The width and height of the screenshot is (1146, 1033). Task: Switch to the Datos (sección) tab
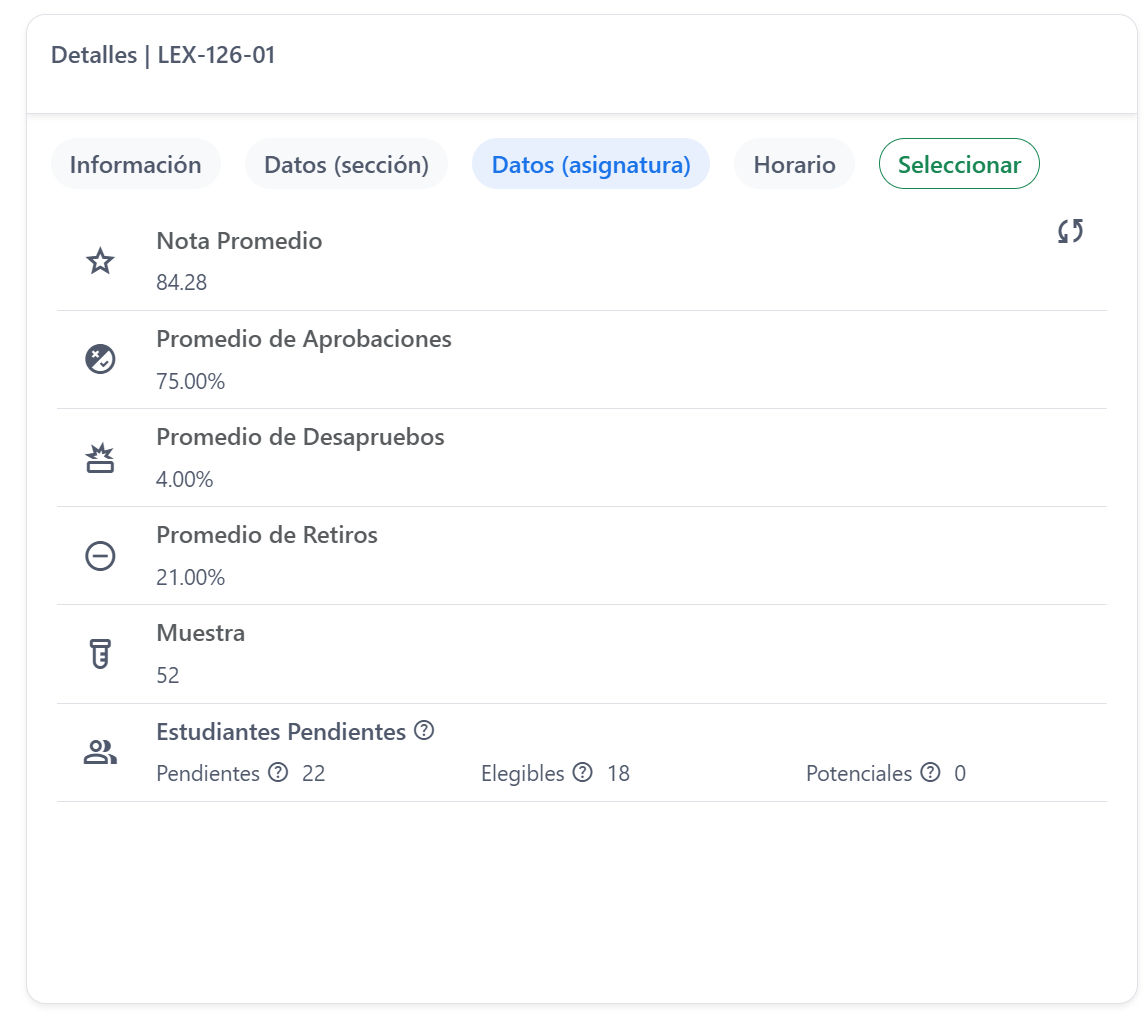coord(346,164)
